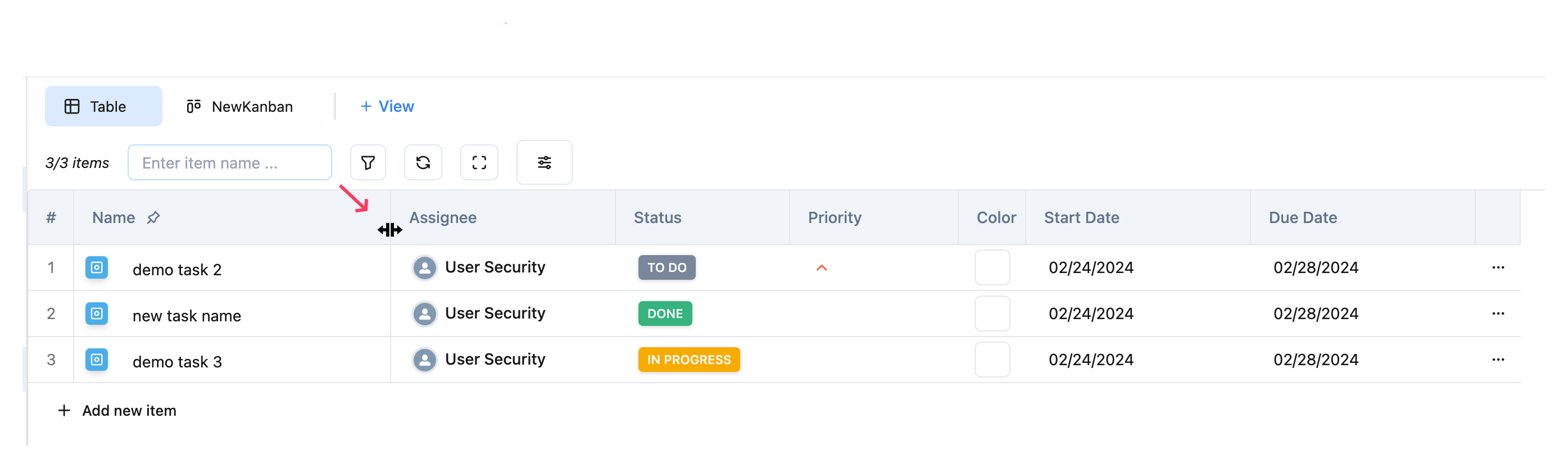Open the TO DO status dropdown
1568x468 pixels.
(667, 268)
